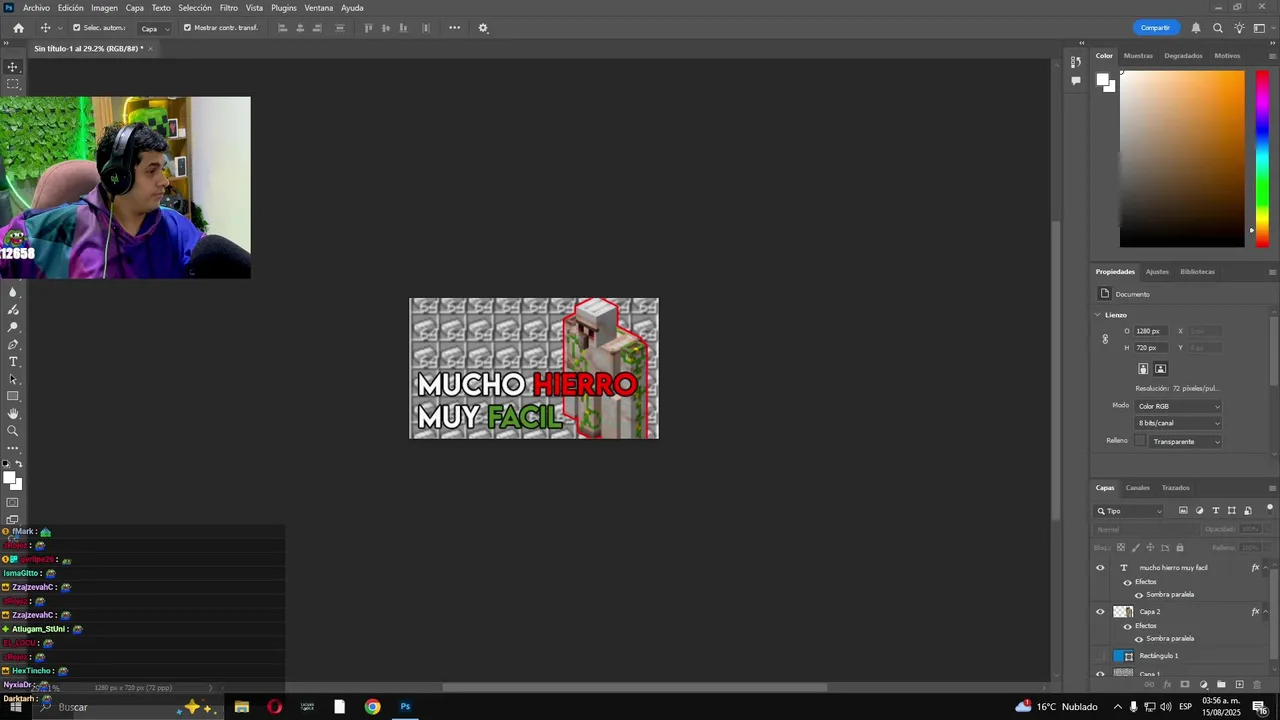
Task: Select the Move tool in the toolbar
Action: click(x=13, y=67)
